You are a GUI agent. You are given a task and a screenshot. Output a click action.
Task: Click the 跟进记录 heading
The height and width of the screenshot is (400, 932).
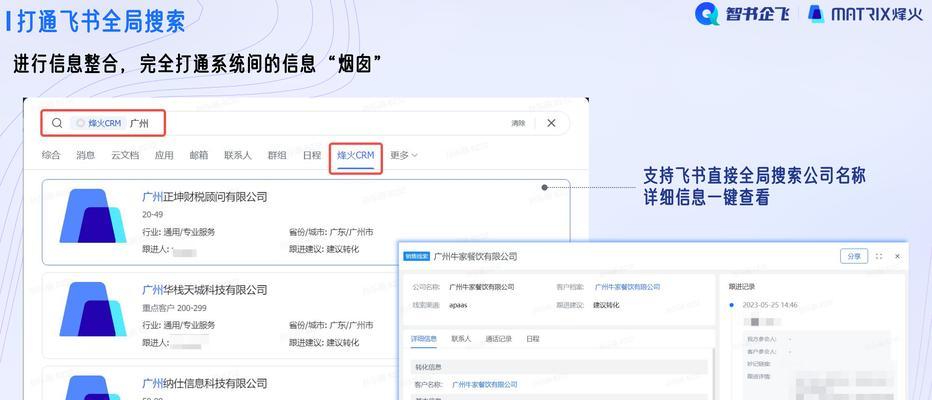tap(742, 286)
